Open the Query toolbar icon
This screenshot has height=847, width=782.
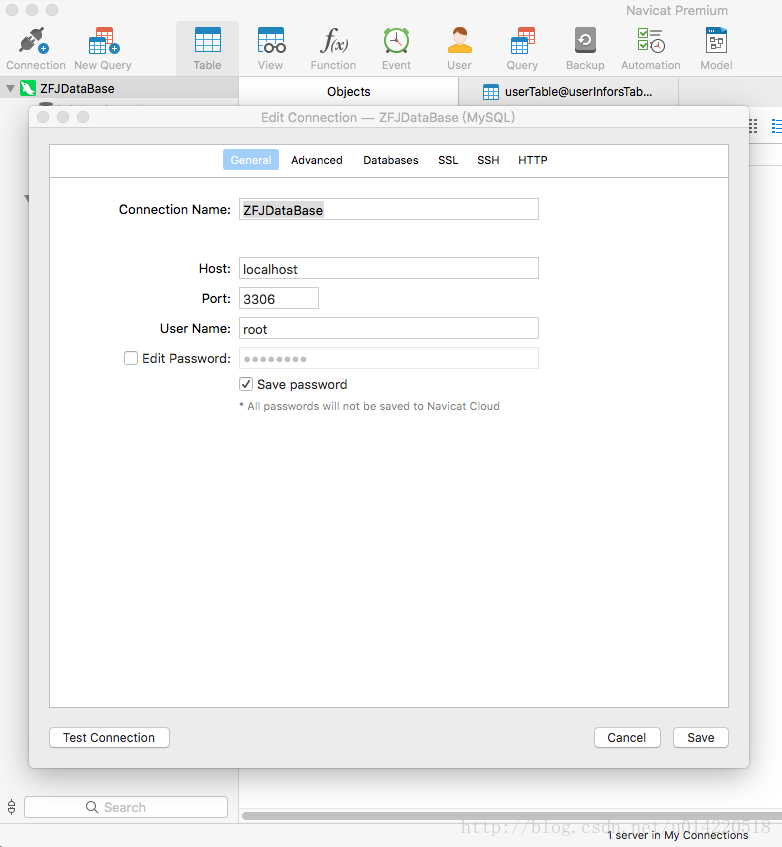point(522,41)
